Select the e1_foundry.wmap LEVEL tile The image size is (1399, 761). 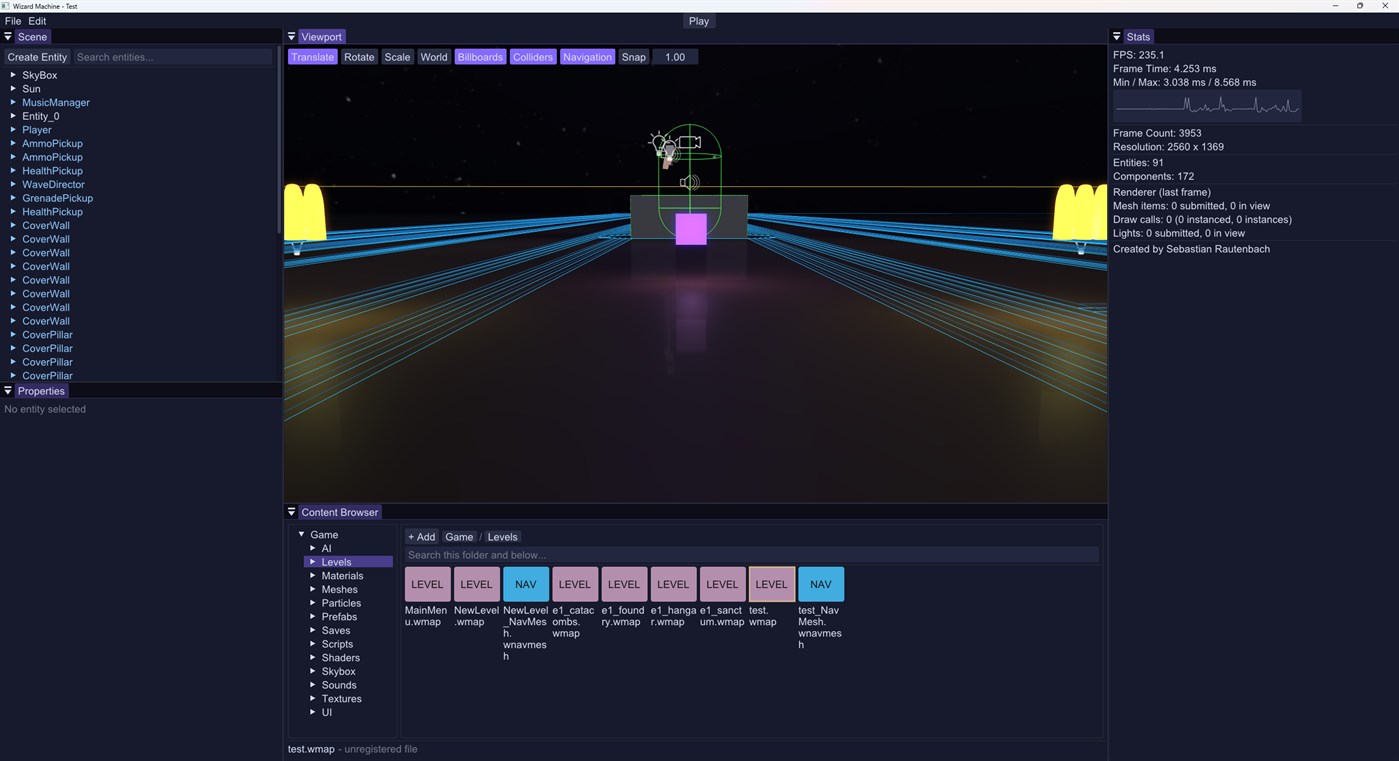point(623,584)
